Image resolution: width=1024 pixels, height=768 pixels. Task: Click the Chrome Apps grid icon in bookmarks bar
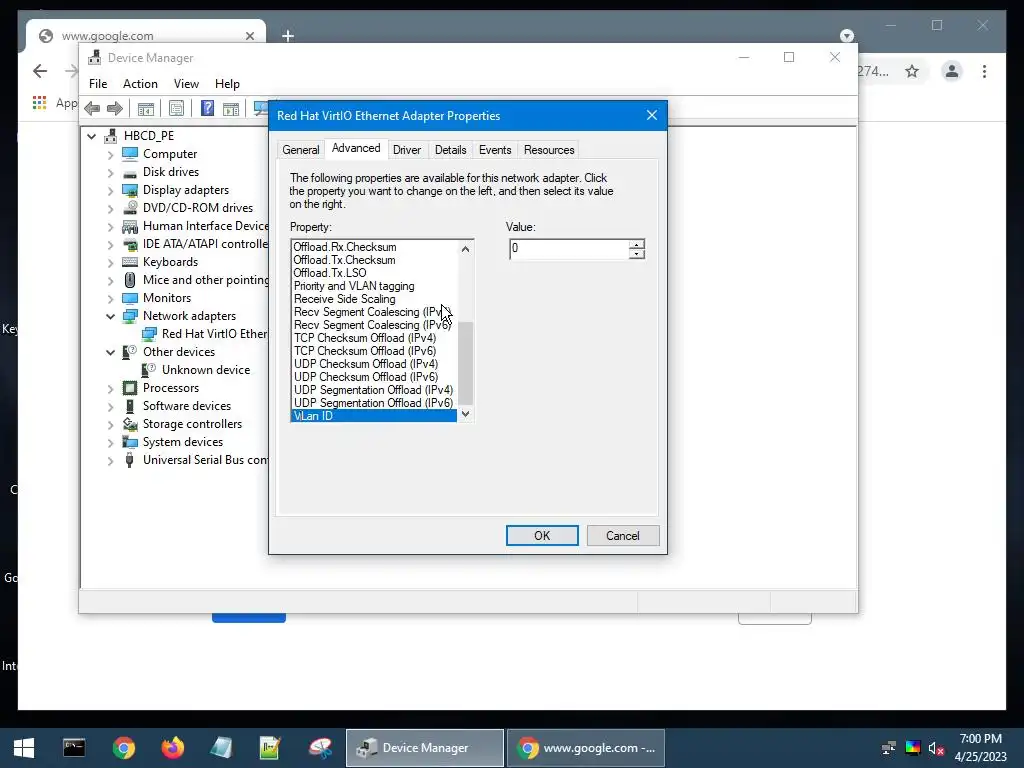(x=39, y=103)
